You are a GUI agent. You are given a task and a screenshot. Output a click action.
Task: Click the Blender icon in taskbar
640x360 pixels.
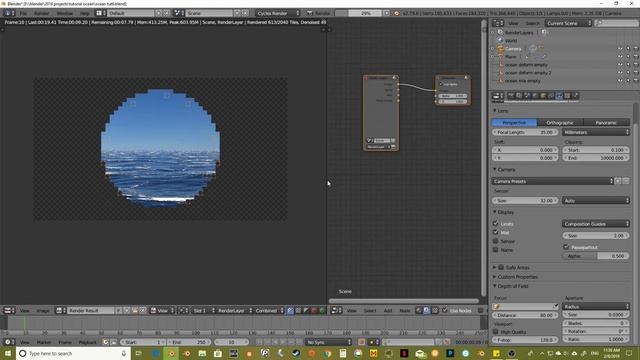172,353
